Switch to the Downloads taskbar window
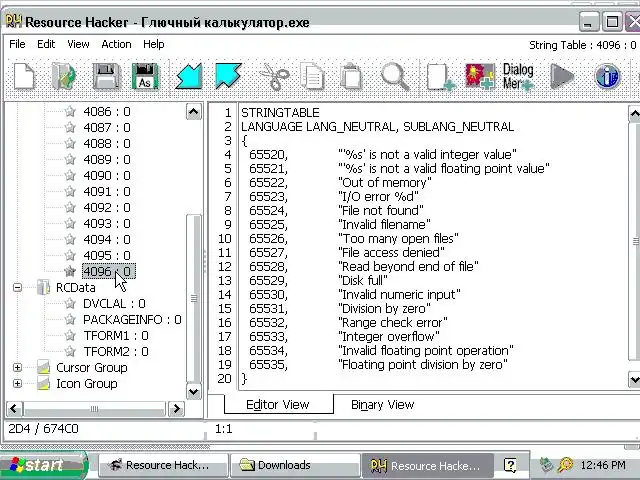Screen dimensions: 640x480 tap(295, 465)
